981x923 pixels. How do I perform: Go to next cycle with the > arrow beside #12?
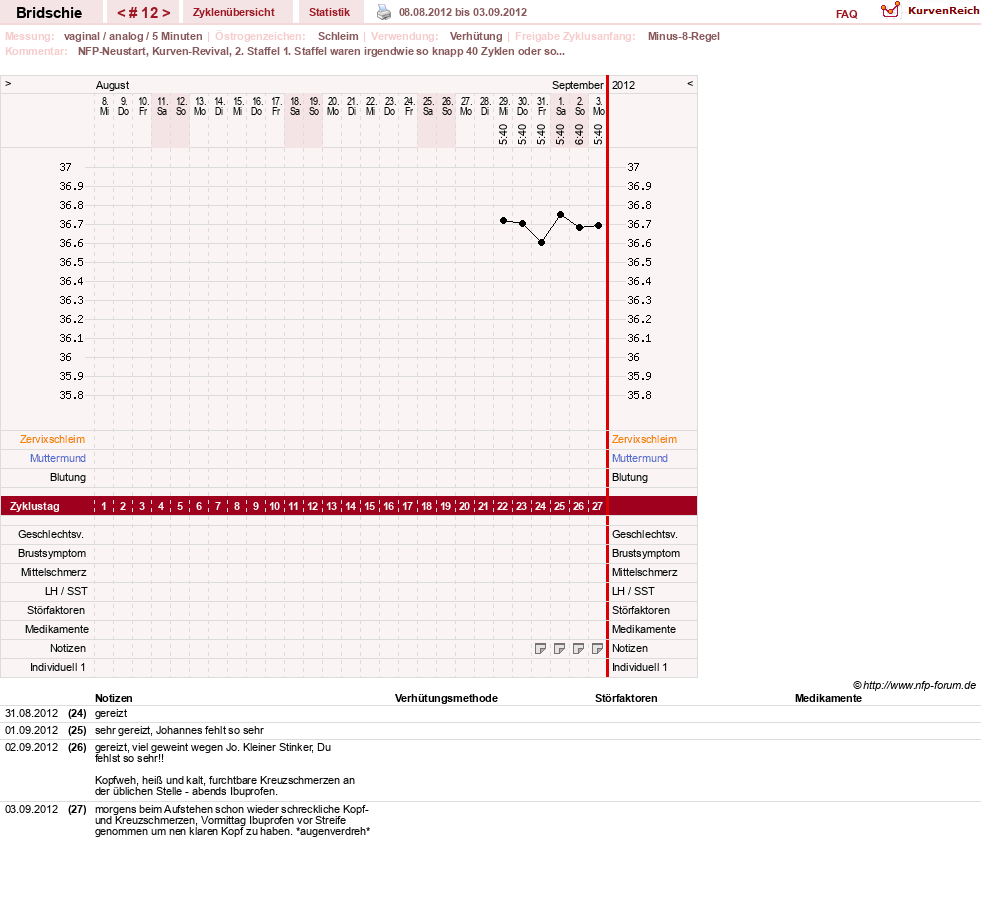point(166,13)
